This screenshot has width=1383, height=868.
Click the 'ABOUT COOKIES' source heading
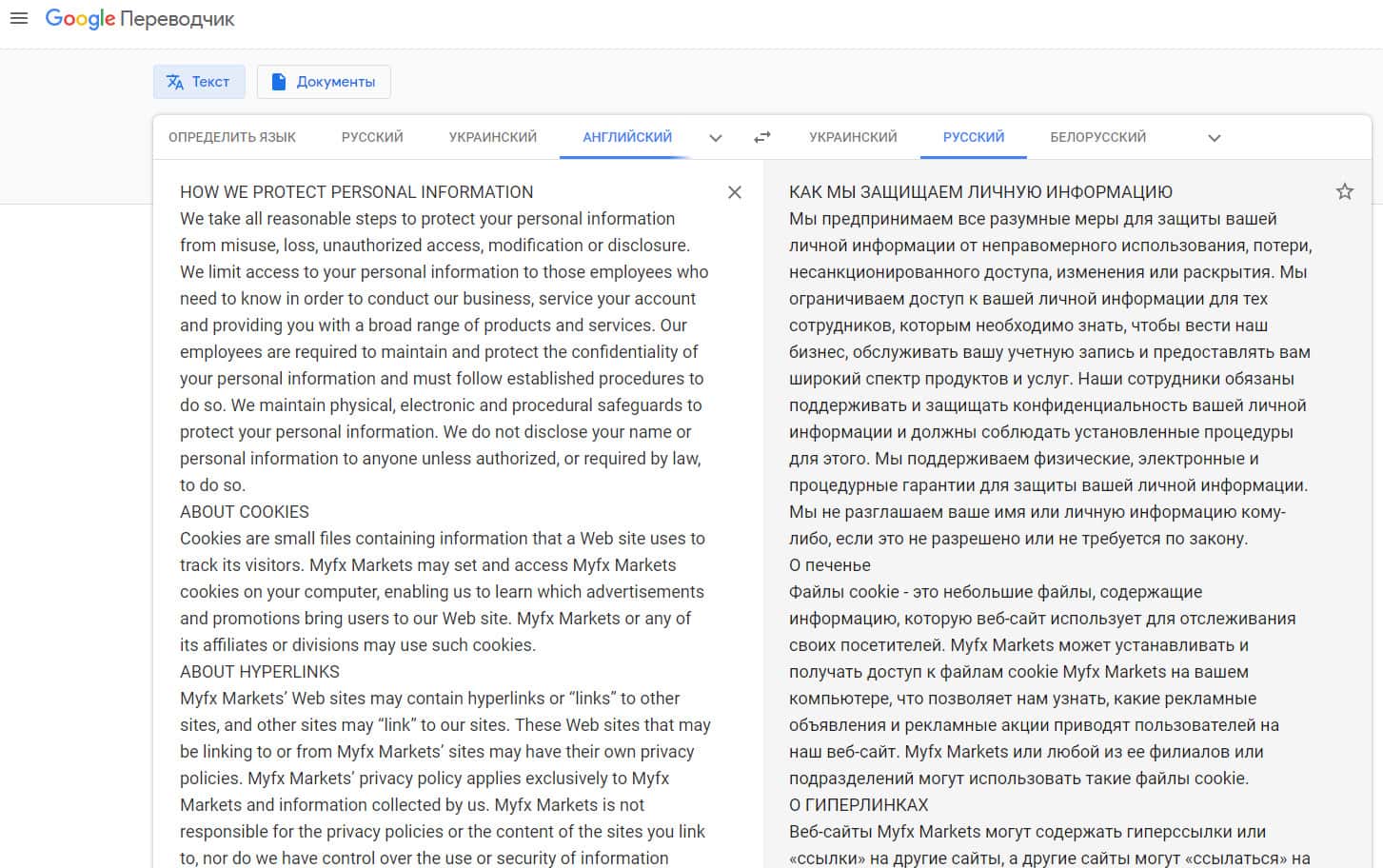[x=245, y=512]
